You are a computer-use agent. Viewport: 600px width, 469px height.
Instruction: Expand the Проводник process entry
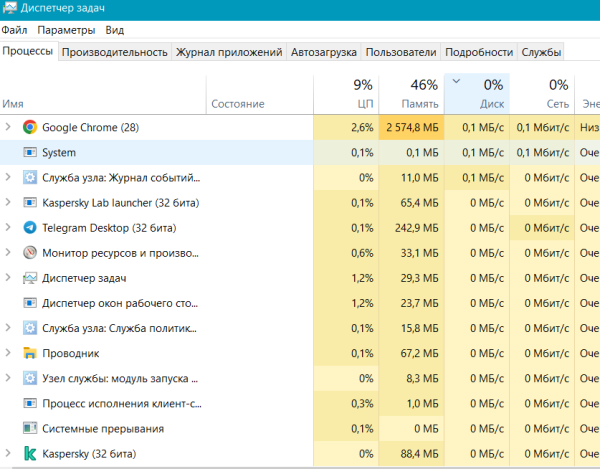pos(9,353)
